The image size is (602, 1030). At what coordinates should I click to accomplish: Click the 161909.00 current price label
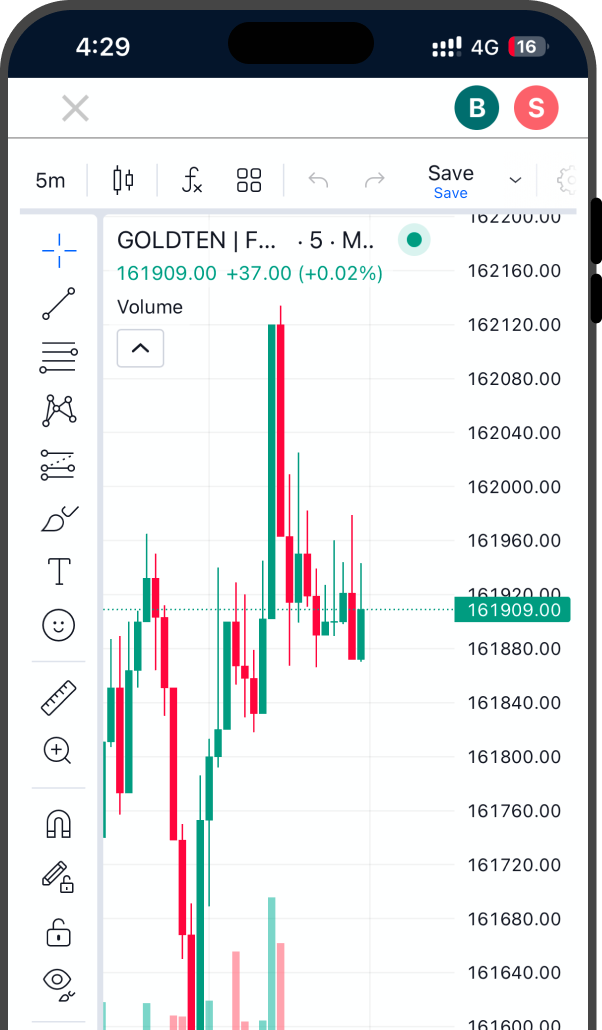point(513,610)
